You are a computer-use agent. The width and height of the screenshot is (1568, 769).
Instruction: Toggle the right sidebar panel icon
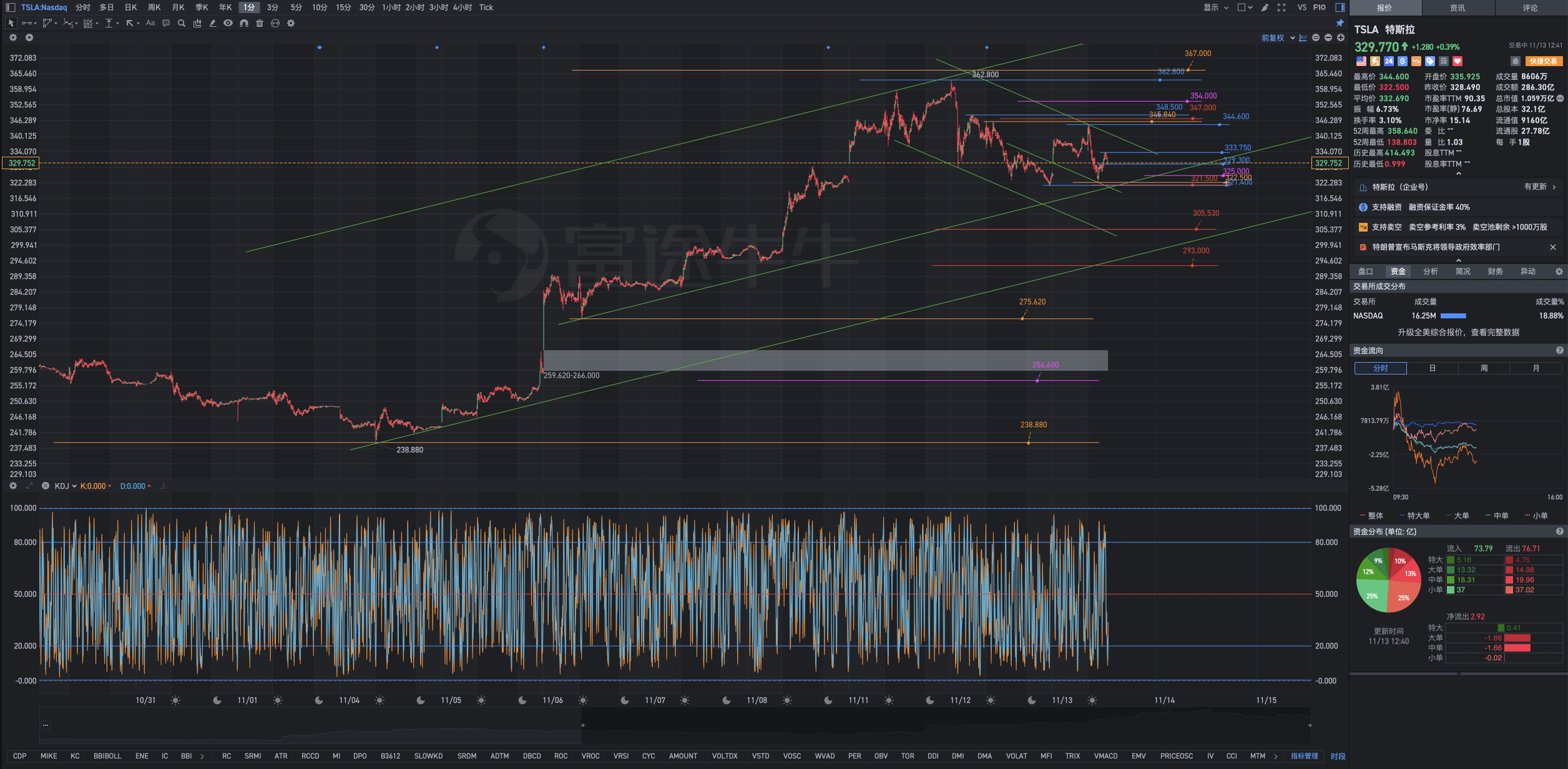[x=1340, y=7]
